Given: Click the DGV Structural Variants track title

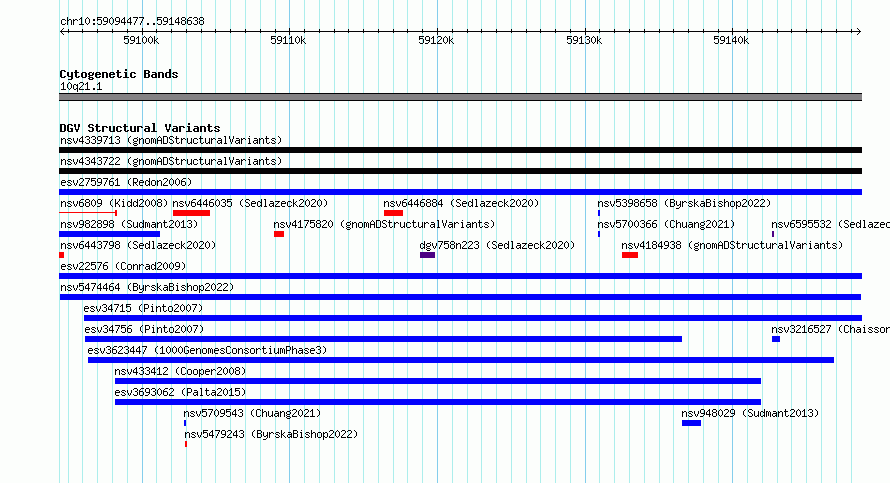Looking at the screenshot, I should 140,128.
